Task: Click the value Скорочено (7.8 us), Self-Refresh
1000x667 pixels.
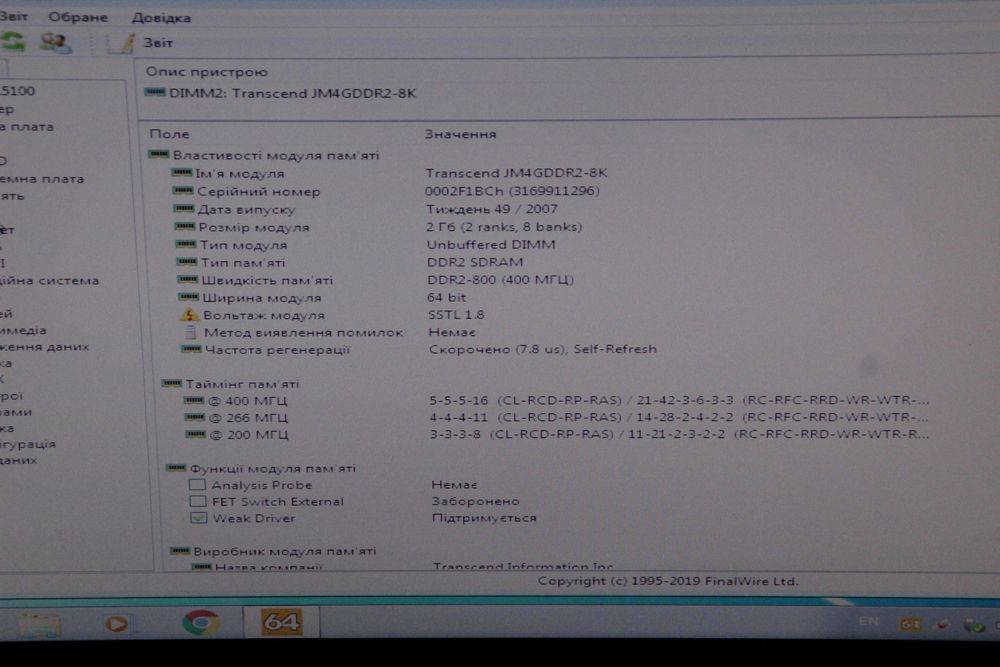Action: pos(543,349)
